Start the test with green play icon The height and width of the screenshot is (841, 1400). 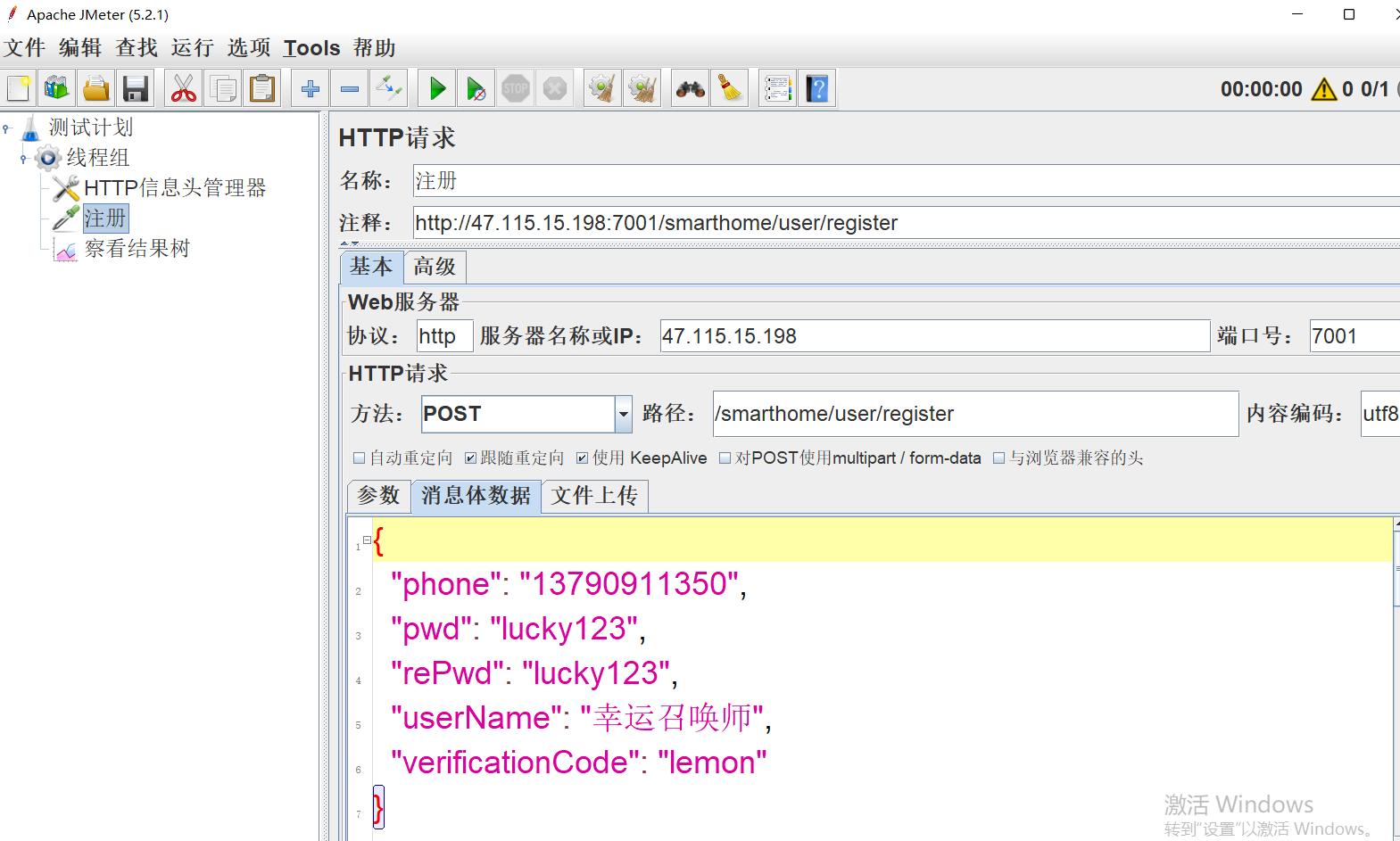point(437,88)
